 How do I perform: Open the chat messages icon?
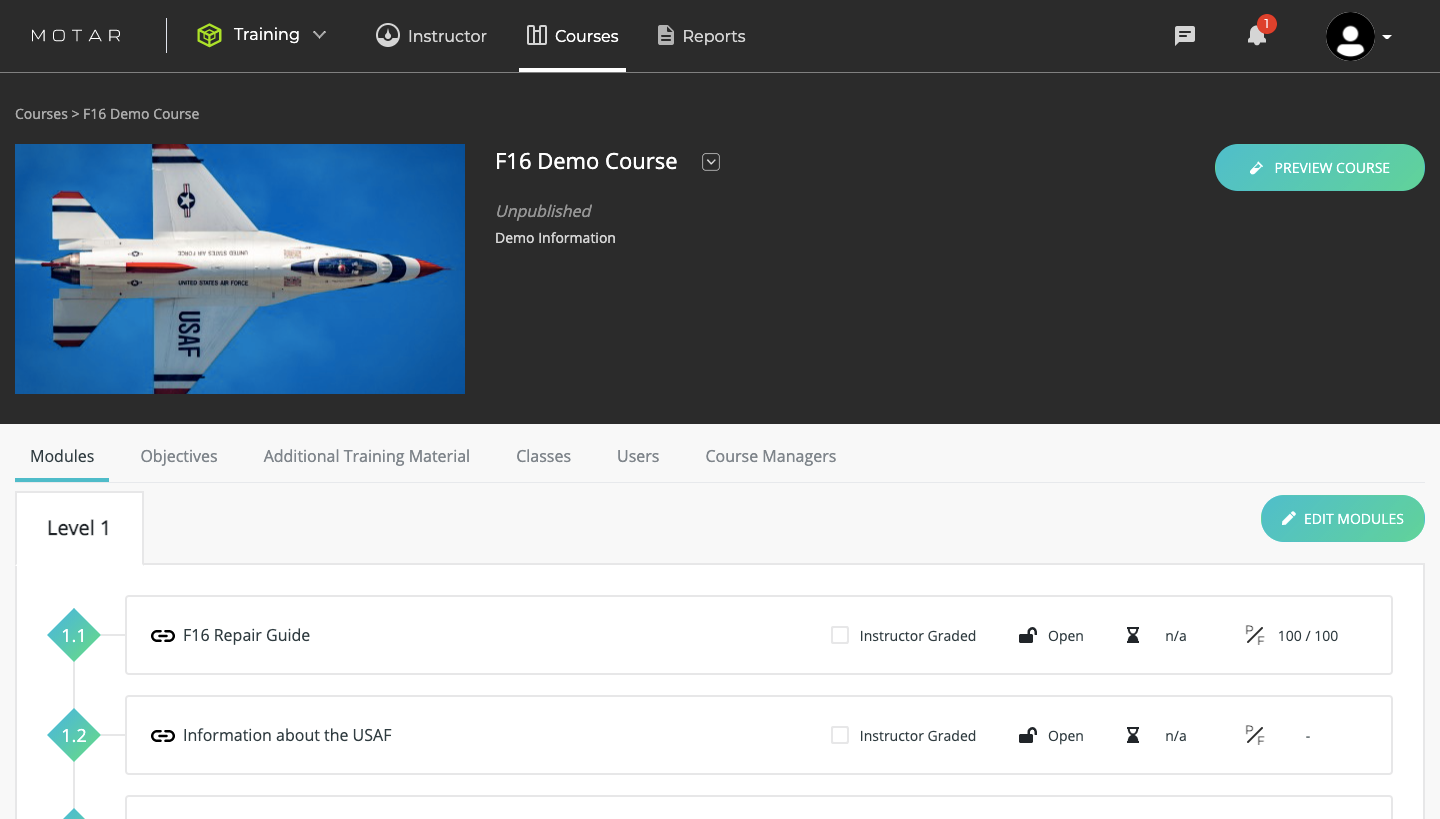click(1185, 36)
